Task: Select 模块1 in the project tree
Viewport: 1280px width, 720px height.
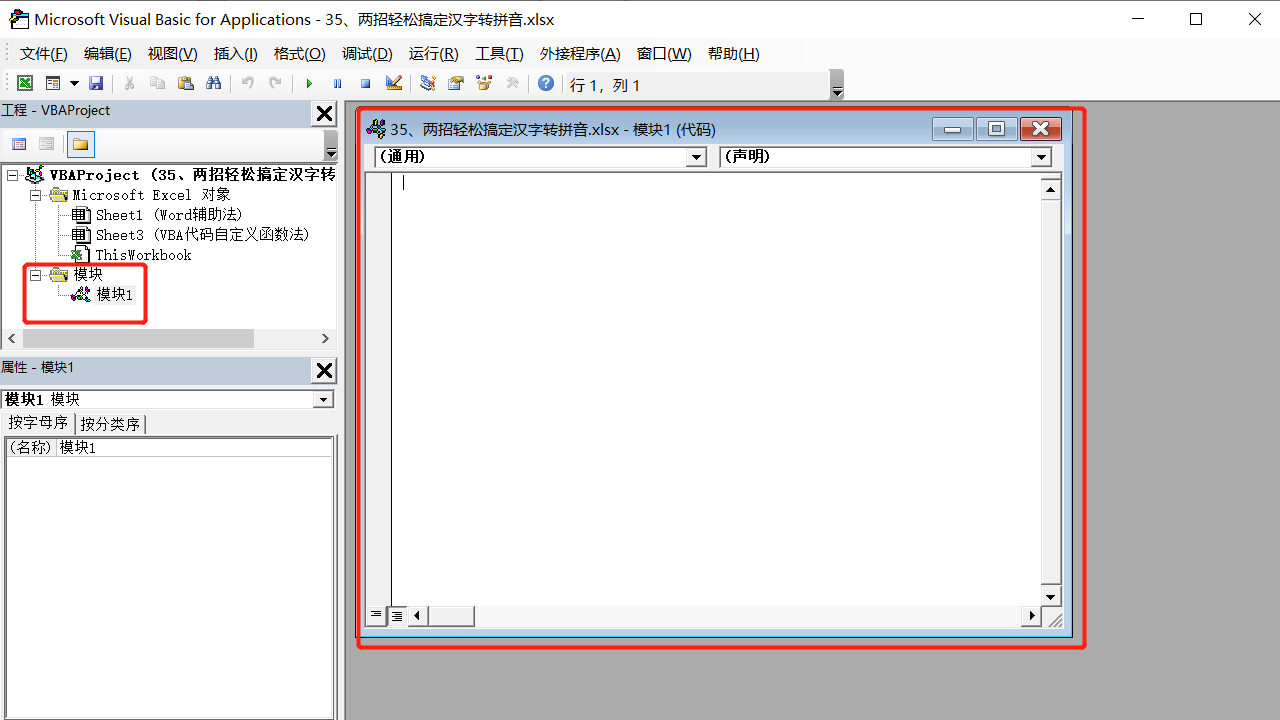Action: pos(114,294)
